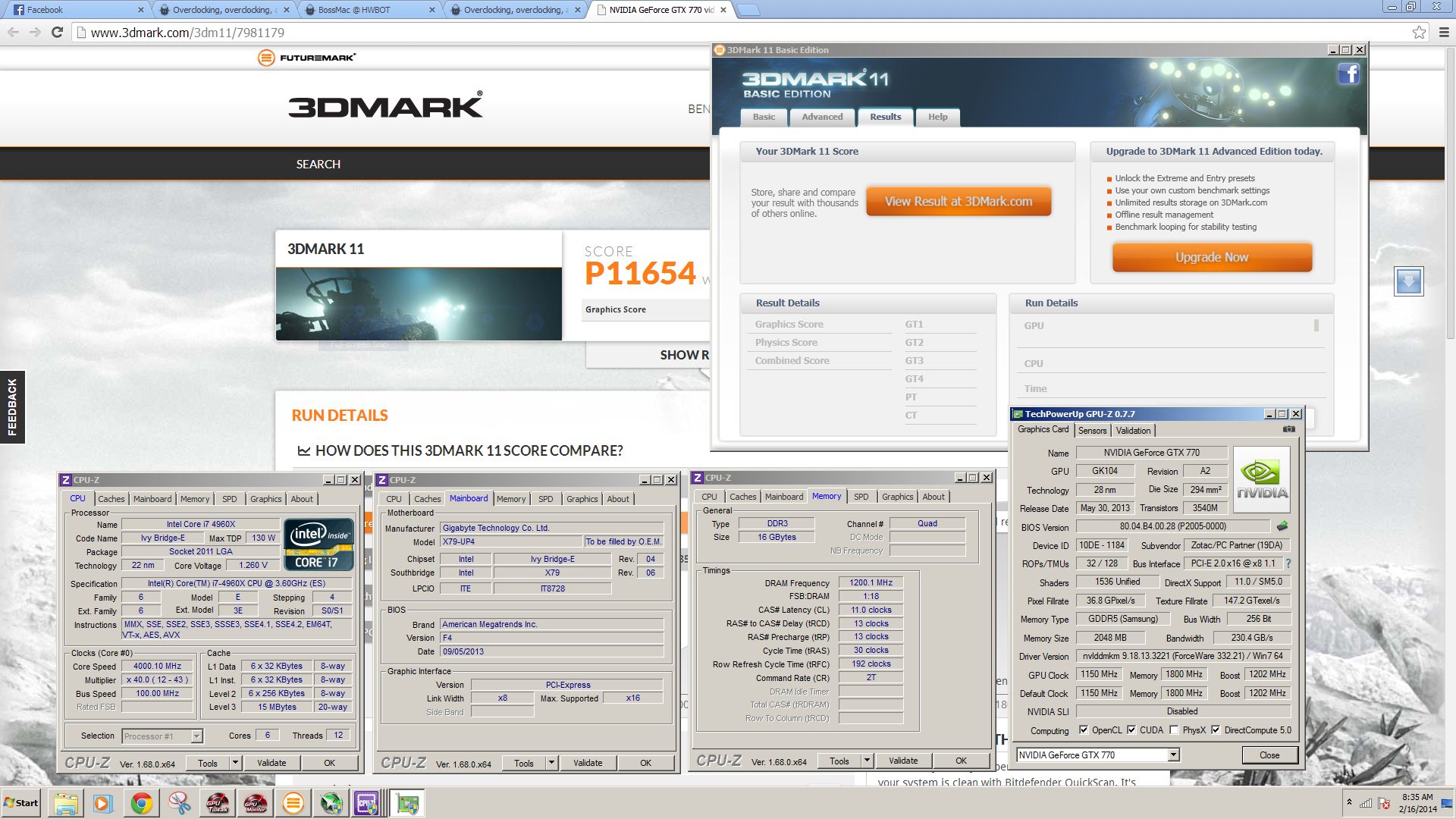
Task: Click the FEEDBACK side tab on the page
Action: click(x=12, y=407)
